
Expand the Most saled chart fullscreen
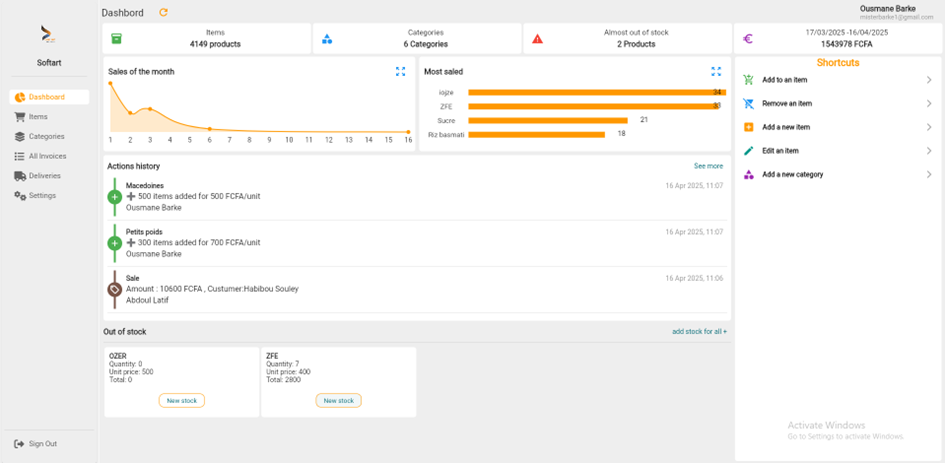[716, 72]
